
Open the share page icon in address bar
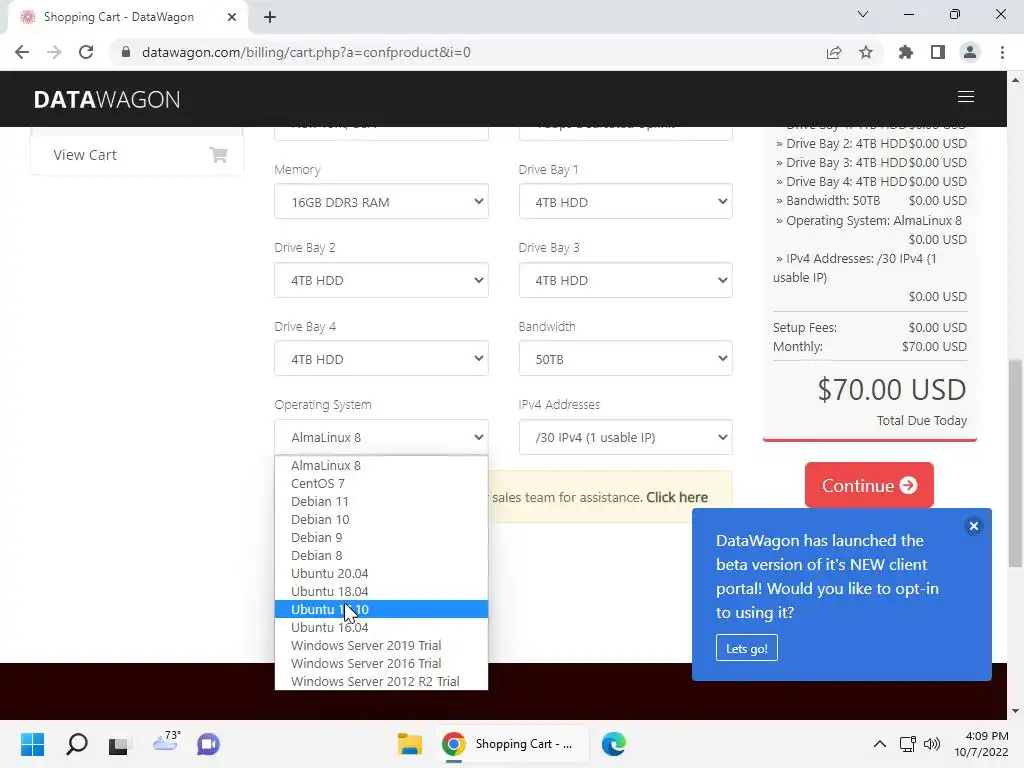click(833, 52)
